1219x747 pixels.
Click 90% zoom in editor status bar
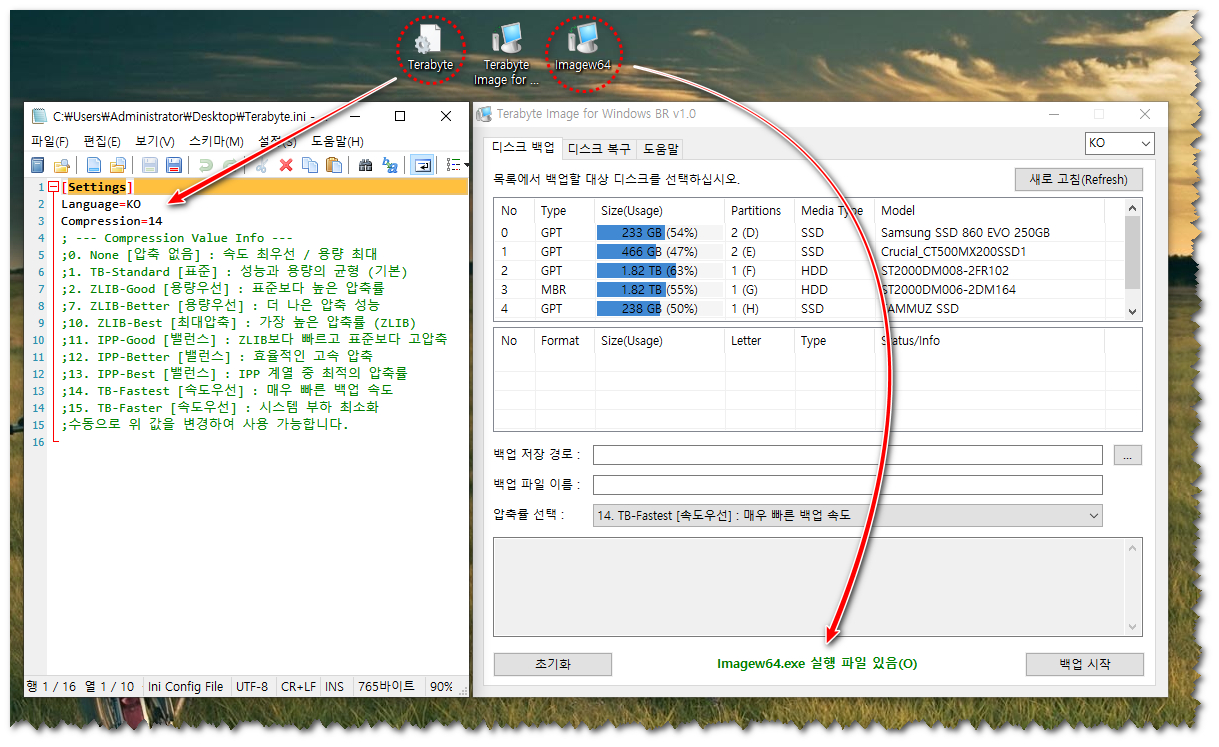pos(441,687)
